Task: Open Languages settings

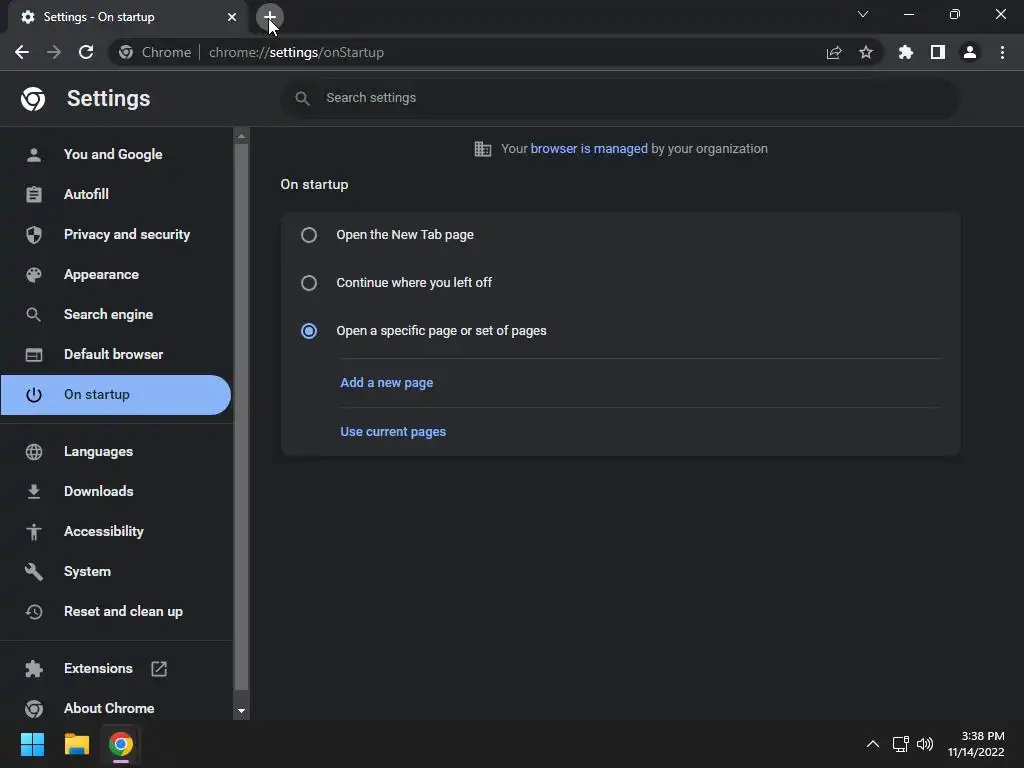Action: tap(116, 452)
